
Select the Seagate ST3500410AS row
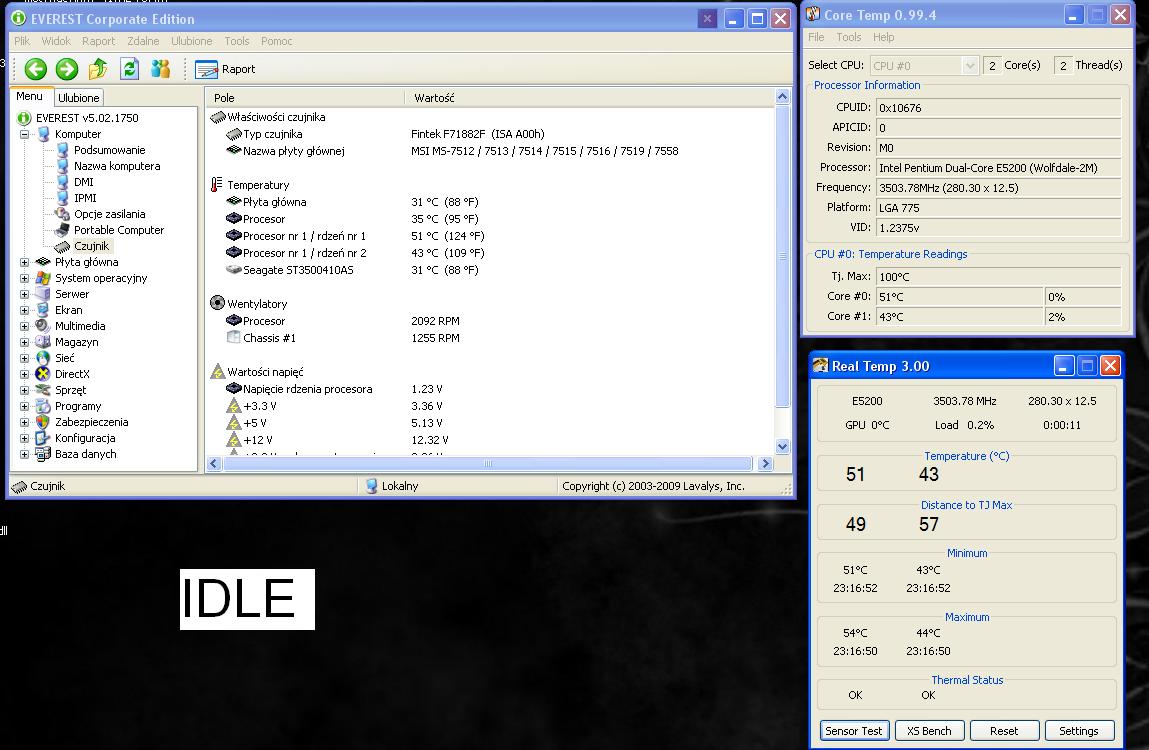[x=491, y=270]
